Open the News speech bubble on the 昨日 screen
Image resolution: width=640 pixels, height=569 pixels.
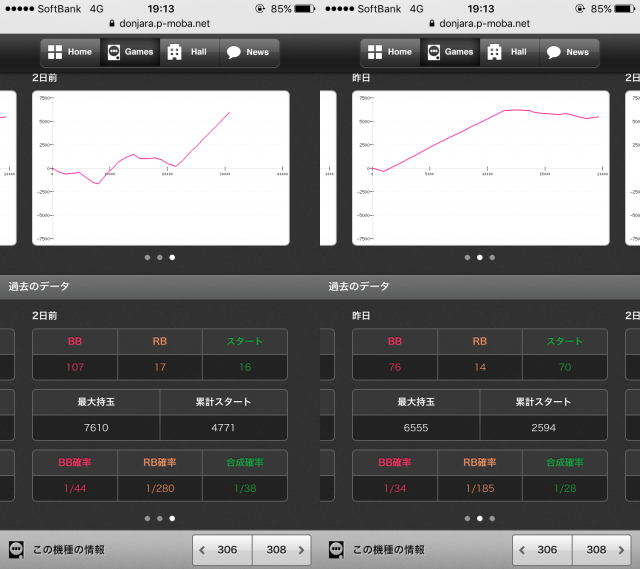pyautogui.click(x=553, y=52)
